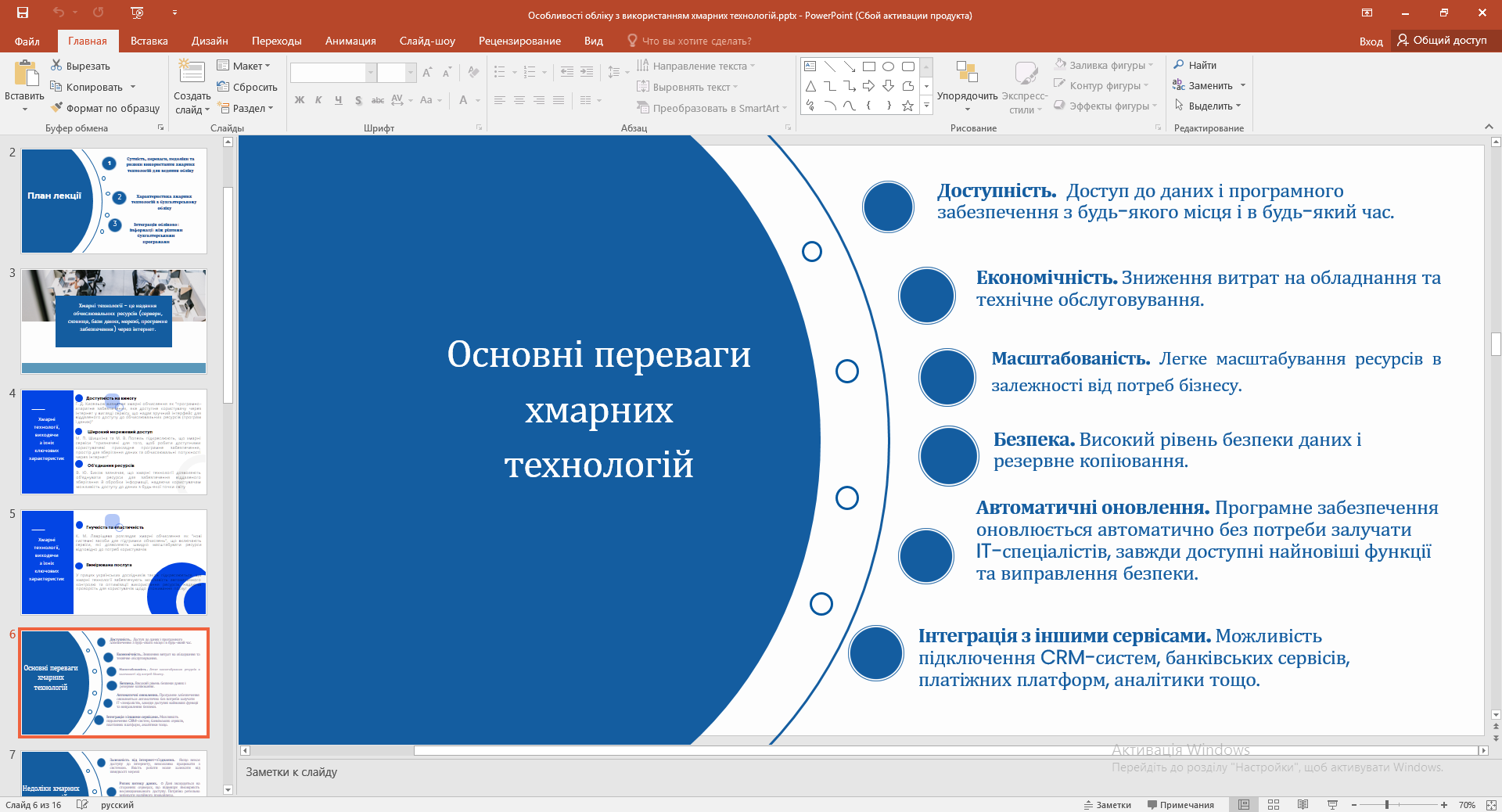Toggle Underline (Ч) formatting
Image resolution: width=1502 pixels, height=812 pixels.
338,100
